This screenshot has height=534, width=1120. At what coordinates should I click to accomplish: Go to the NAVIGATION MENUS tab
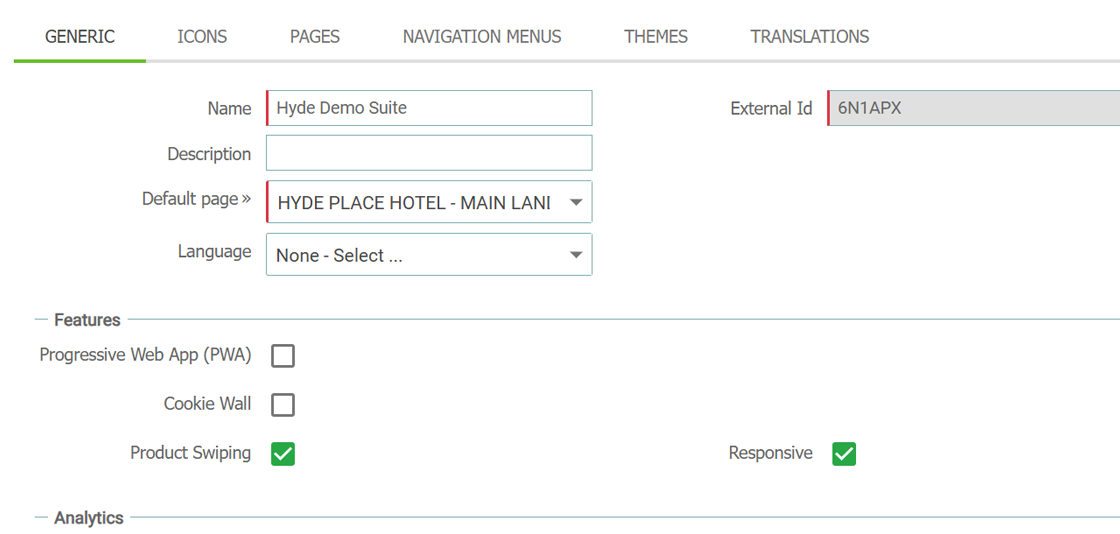point(482,36)
